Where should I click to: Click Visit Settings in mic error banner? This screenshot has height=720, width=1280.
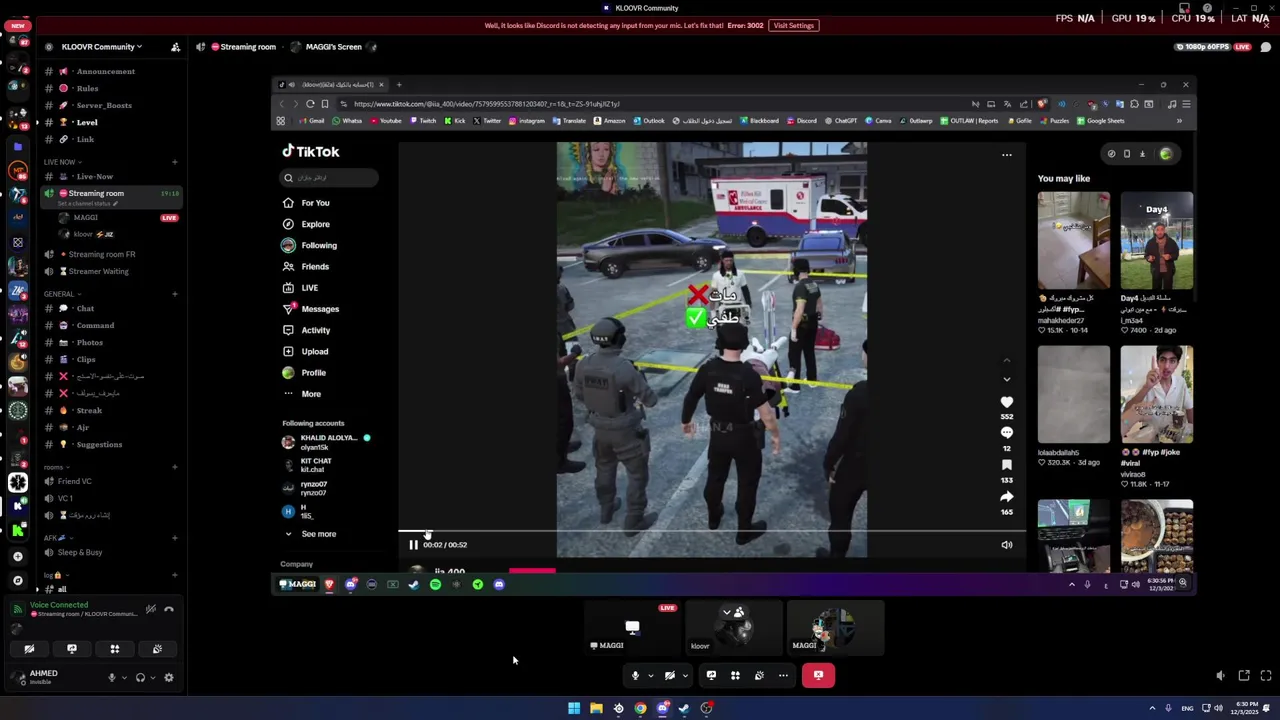tap(793, 25)
